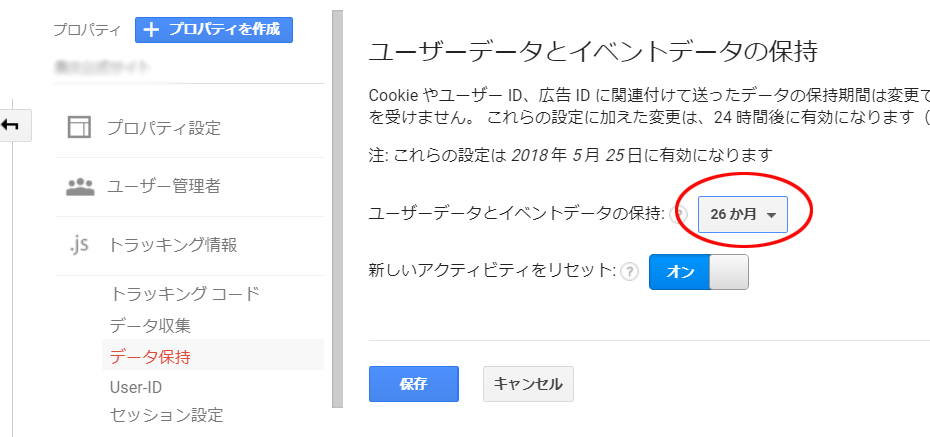Click the plus icon in create property button
Viewport: 930px width, 437px height.
pos(152,30)
